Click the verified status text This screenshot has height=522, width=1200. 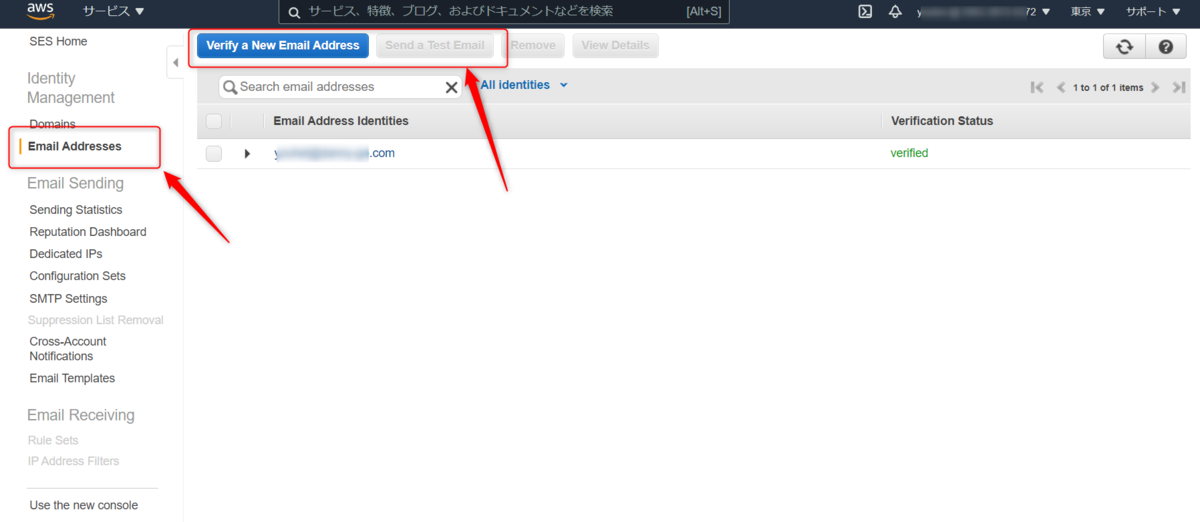point(909,153)
